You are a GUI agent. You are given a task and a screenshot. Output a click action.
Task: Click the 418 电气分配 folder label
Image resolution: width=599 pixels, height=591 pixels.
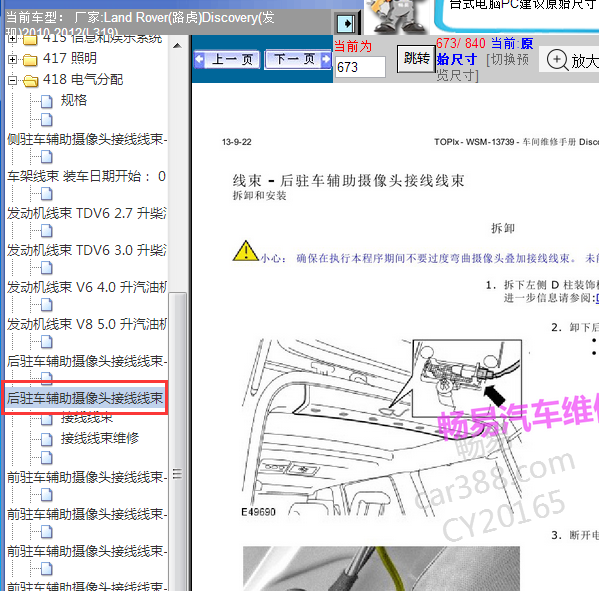(x=83, y=79)
